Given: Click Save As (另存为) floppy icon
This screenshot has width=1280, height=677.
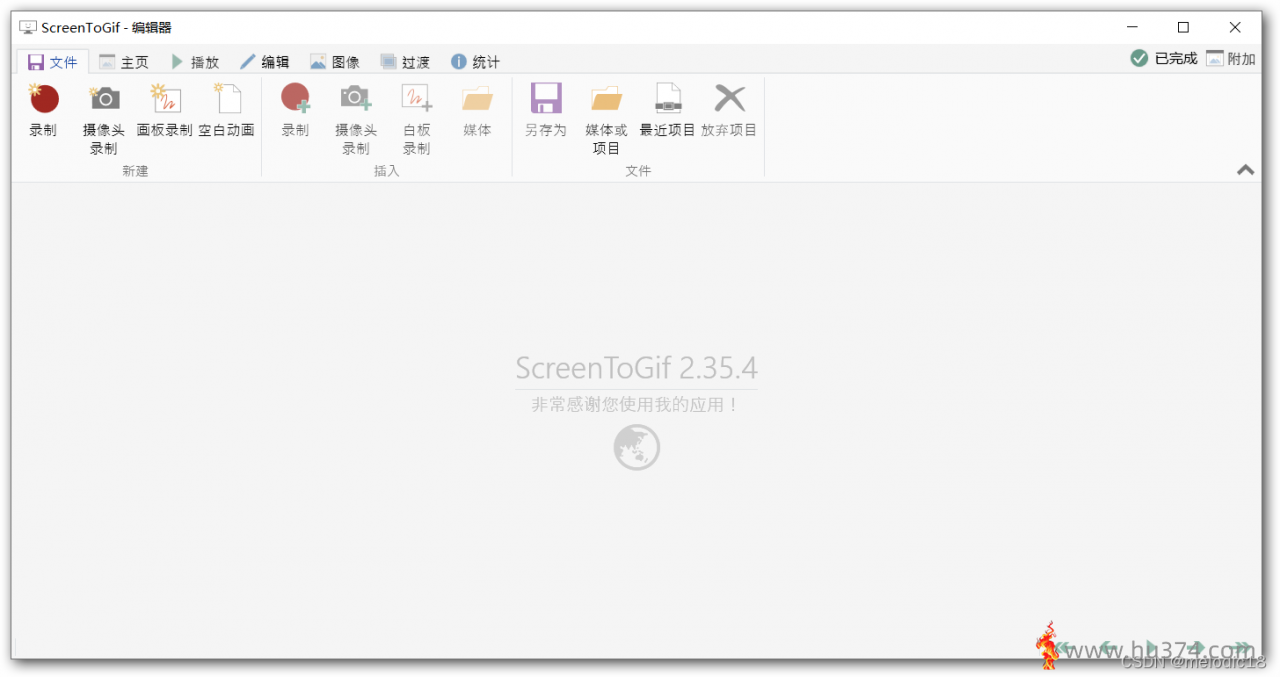Looking at the screenshot, I should tap(546, 111).
